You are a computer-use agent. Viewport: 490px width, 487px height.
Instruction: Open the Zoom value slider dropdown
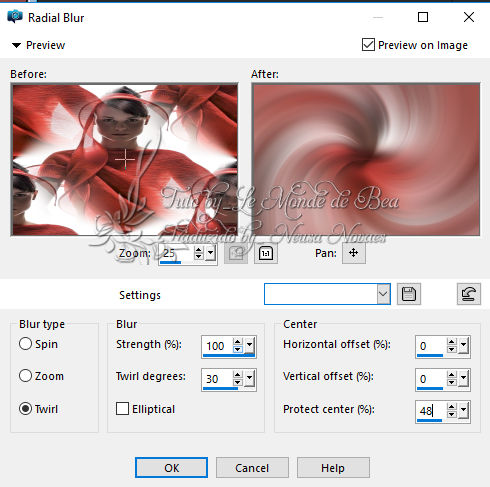210,253
